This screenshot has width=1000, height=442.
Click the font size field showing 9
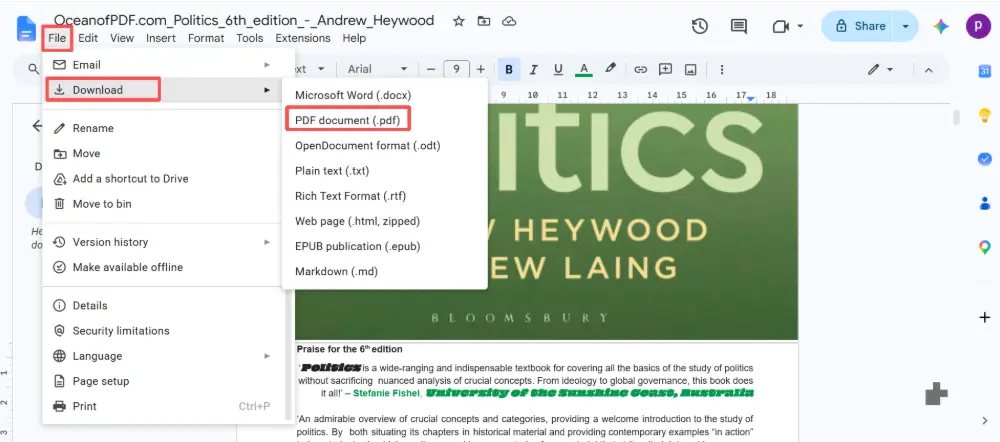pos(456,70)
